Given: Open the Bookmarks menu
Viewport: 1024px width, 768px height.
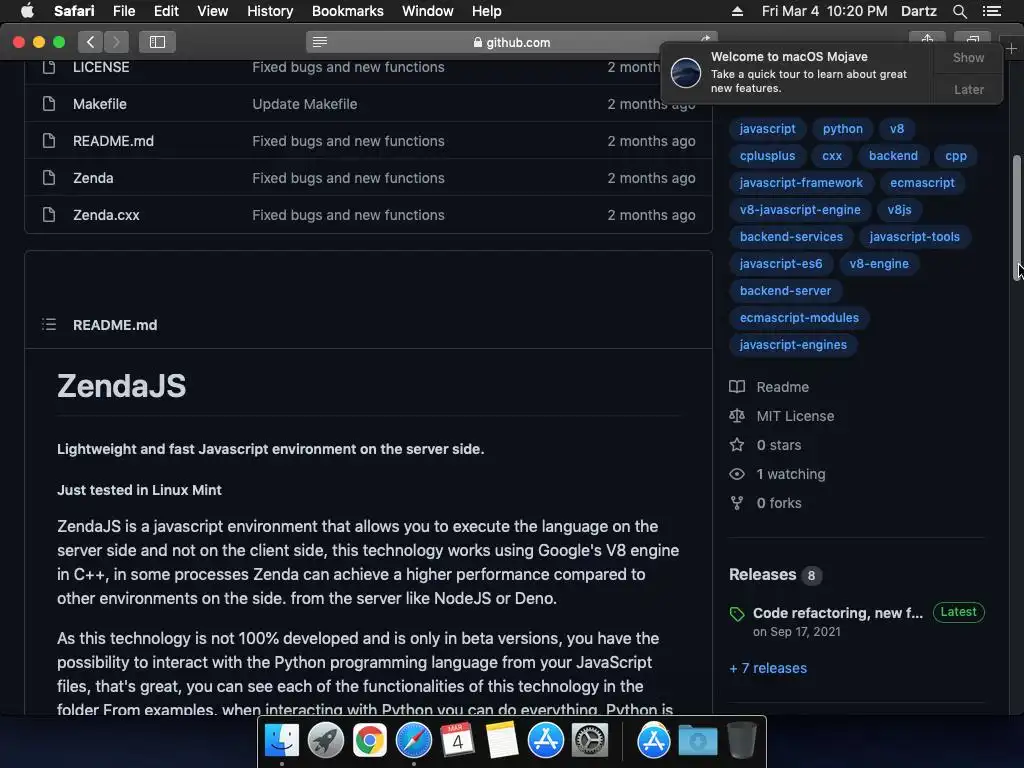Looking at the screenshot, I should tap(347, 11).
